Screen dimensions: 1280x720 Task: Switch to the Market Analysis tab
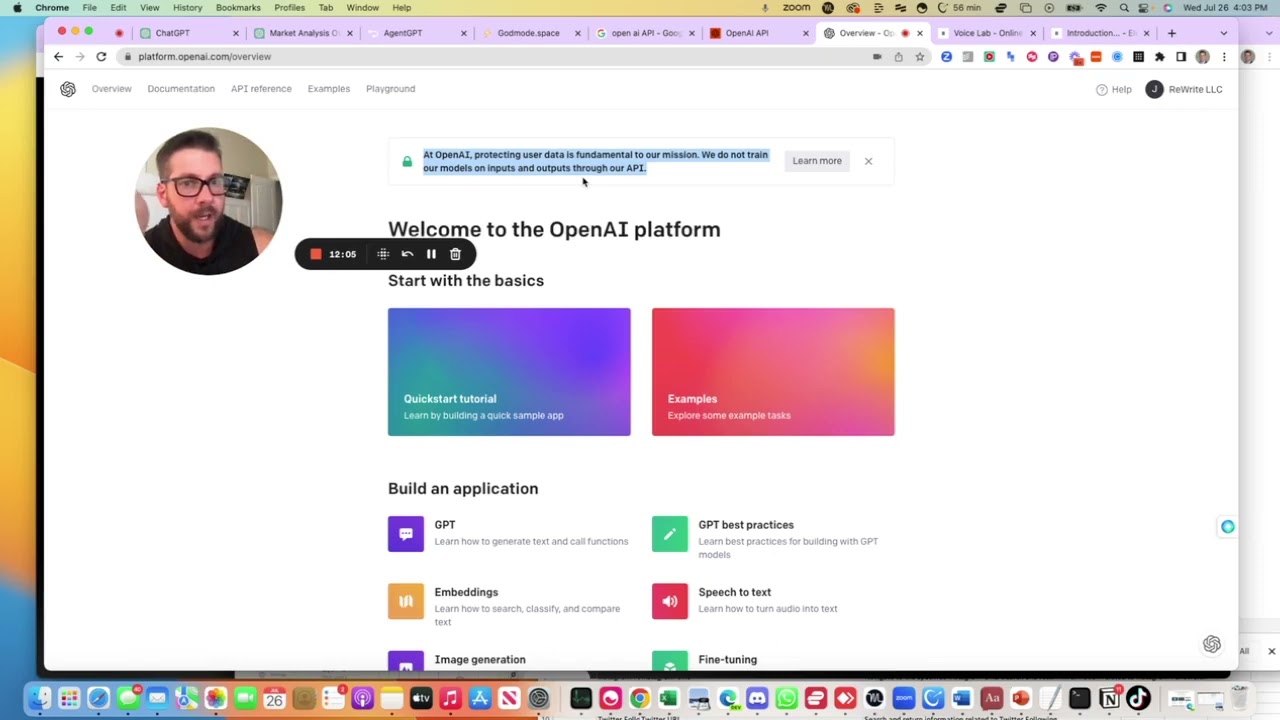point(304,33)
